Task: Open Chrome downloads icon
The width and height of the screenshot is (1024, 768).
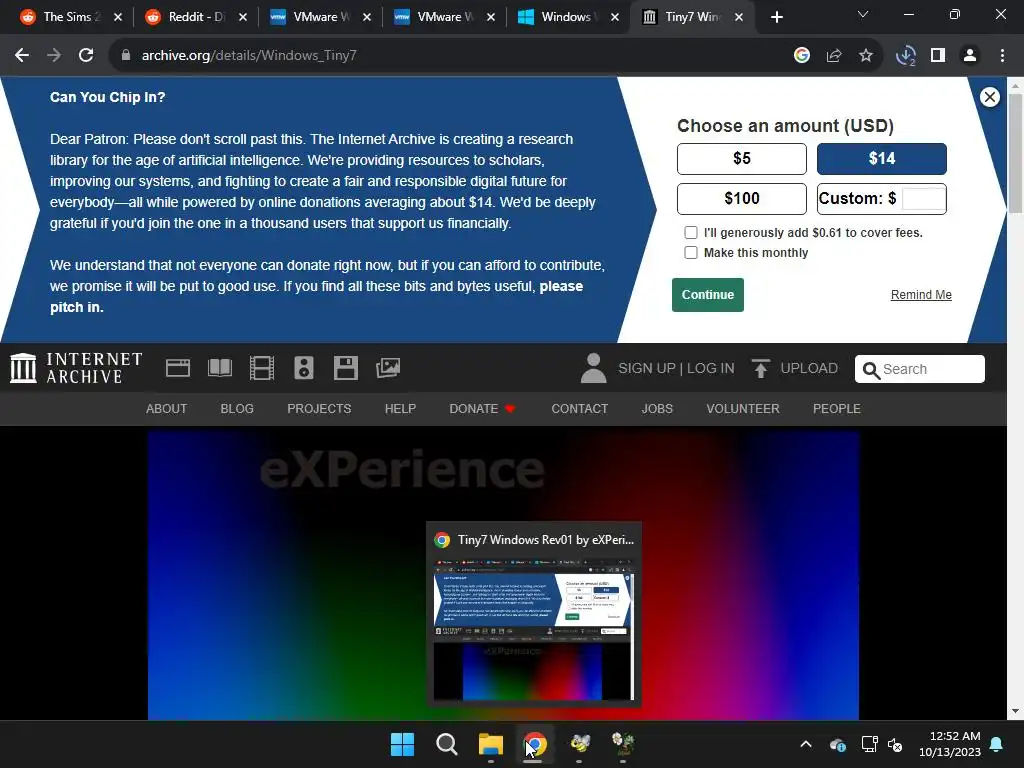Action: pyautogui.click(x=905, y=56)
